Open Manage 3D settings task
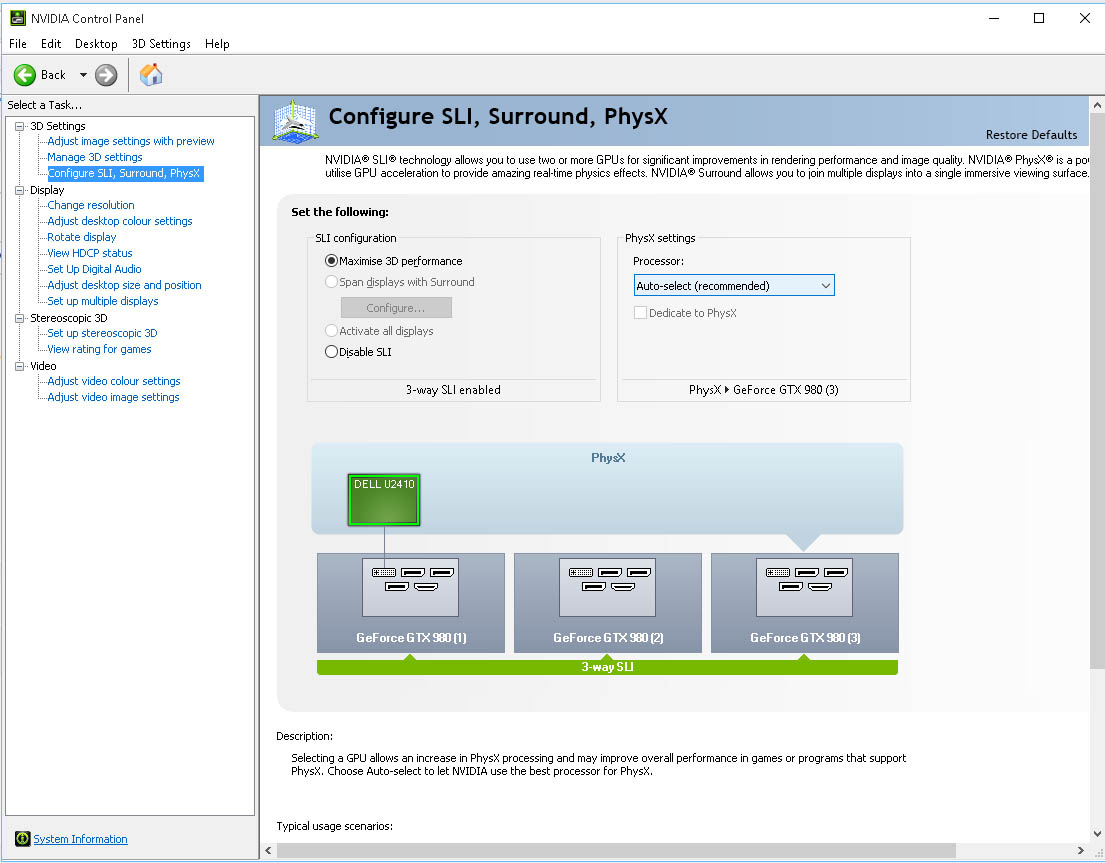This screenshot has width=1105, height=863. (95, 157)
